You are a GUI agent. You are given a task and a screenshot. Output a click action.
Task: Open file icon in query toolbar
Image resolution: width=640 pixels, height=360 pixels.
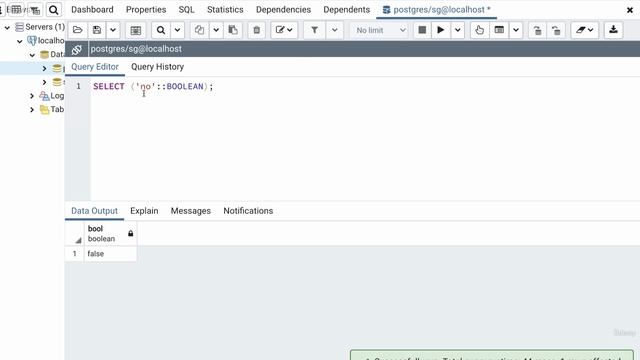[78, 30]
